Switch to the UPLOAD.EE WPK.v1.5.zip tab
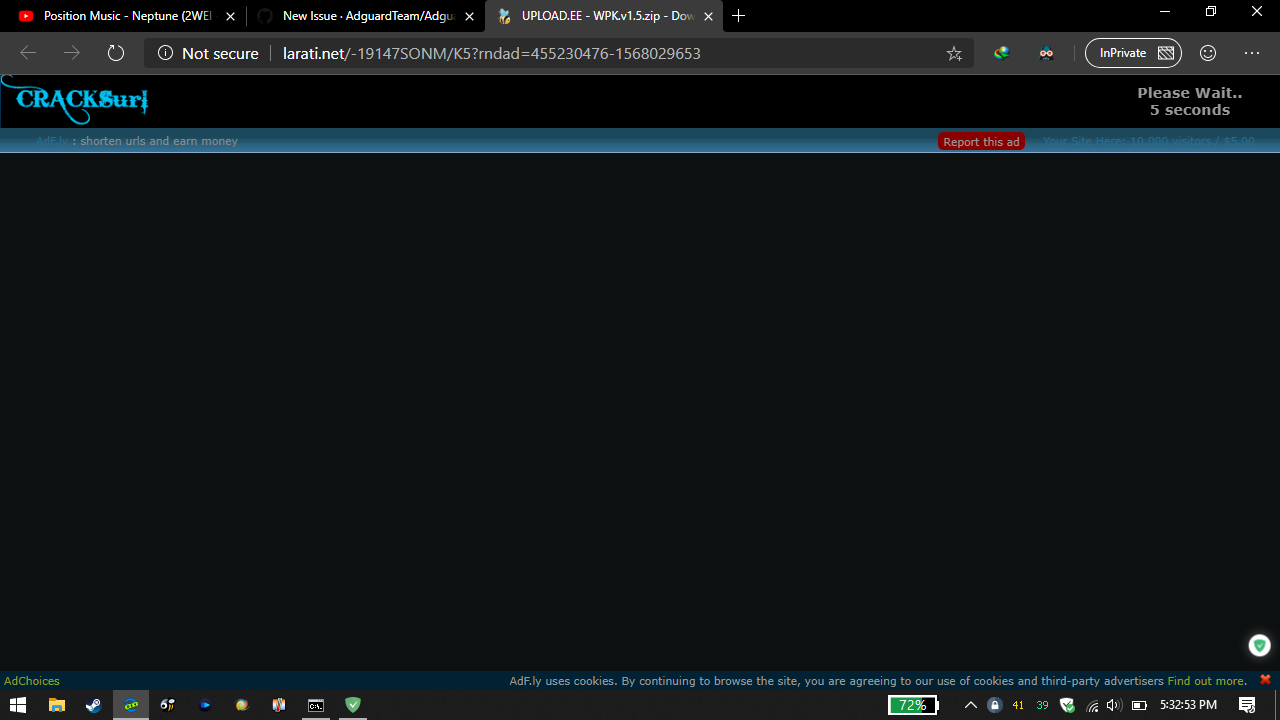1280x720 pixels. 600,16
